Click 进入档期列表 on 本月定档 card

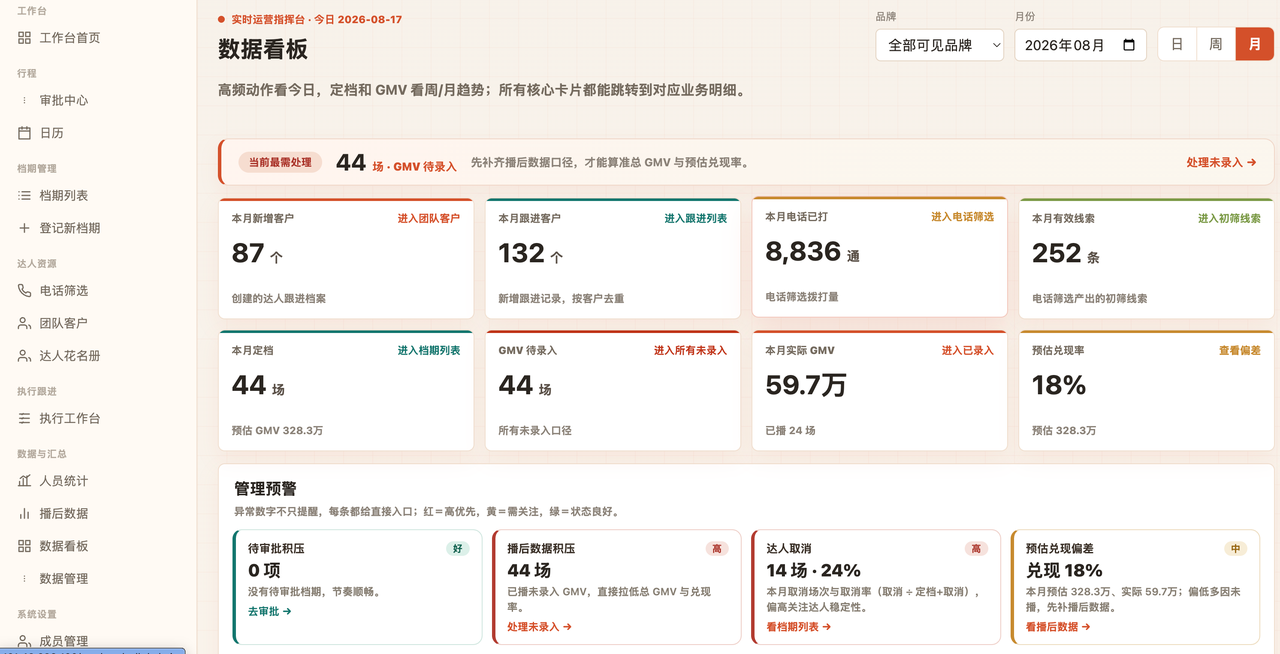coord(429,351)
